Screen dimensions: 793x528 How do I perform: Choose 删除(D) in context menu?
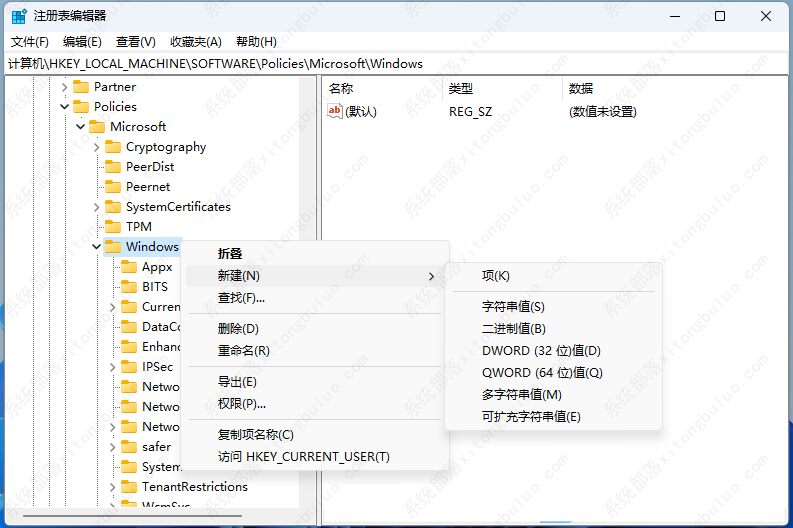point(238,329)
